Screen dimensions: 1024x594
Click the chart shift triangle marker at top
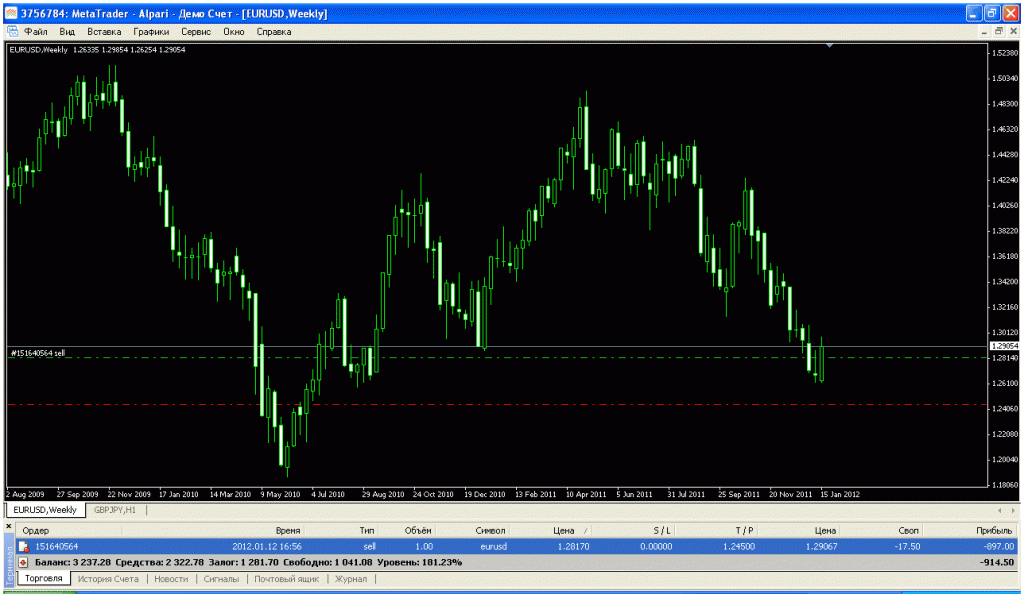click(829, 46)
